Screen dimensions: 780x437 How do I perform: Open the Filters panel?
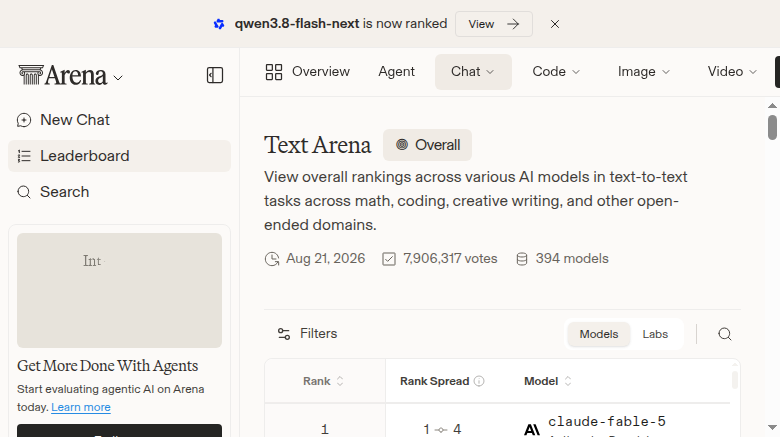(307, 333)
